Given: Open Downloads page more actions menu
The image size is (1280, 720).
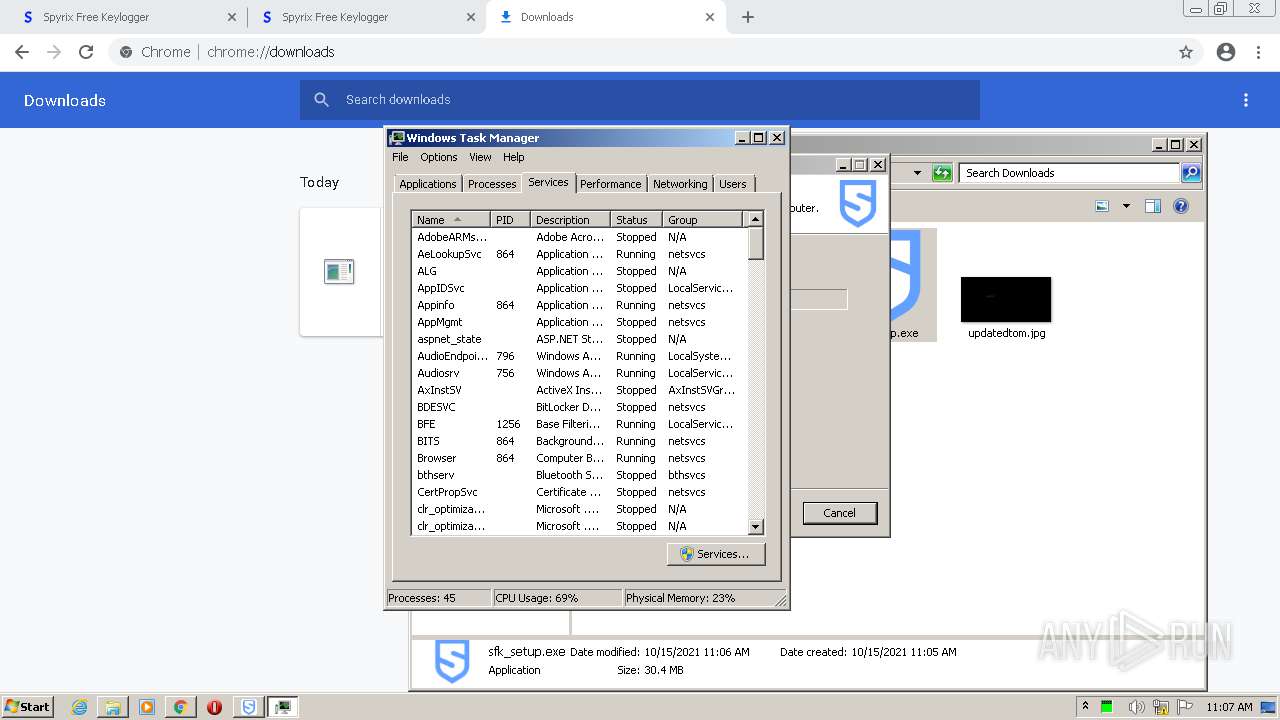Looking at the screenshot, I should (1246, 100).
